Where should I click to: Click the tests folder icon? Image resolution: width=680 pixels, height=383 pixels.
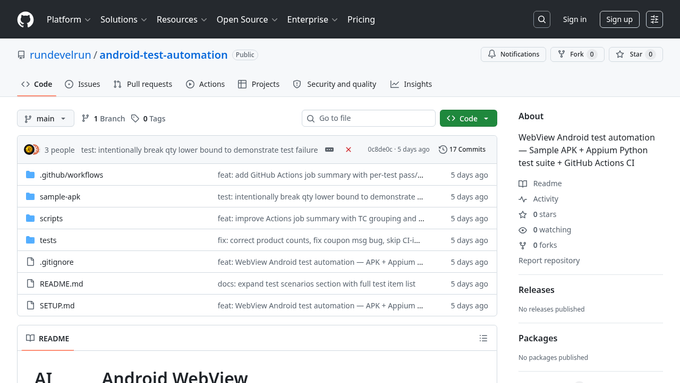[x=30, y=240]
